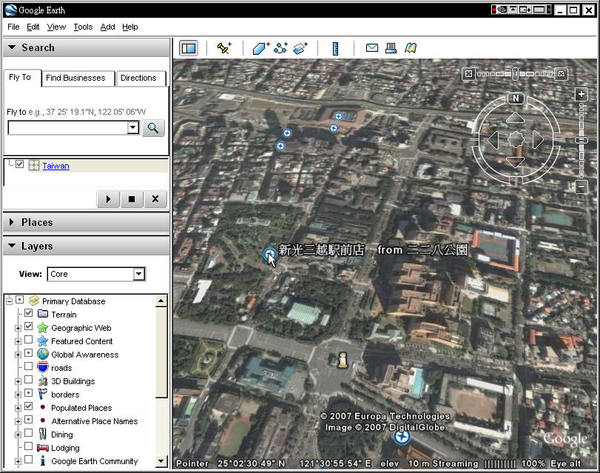Click the tilt slider handle
Image resolution: width=600 pixels, height=473 pixels.
coord(515,73)
